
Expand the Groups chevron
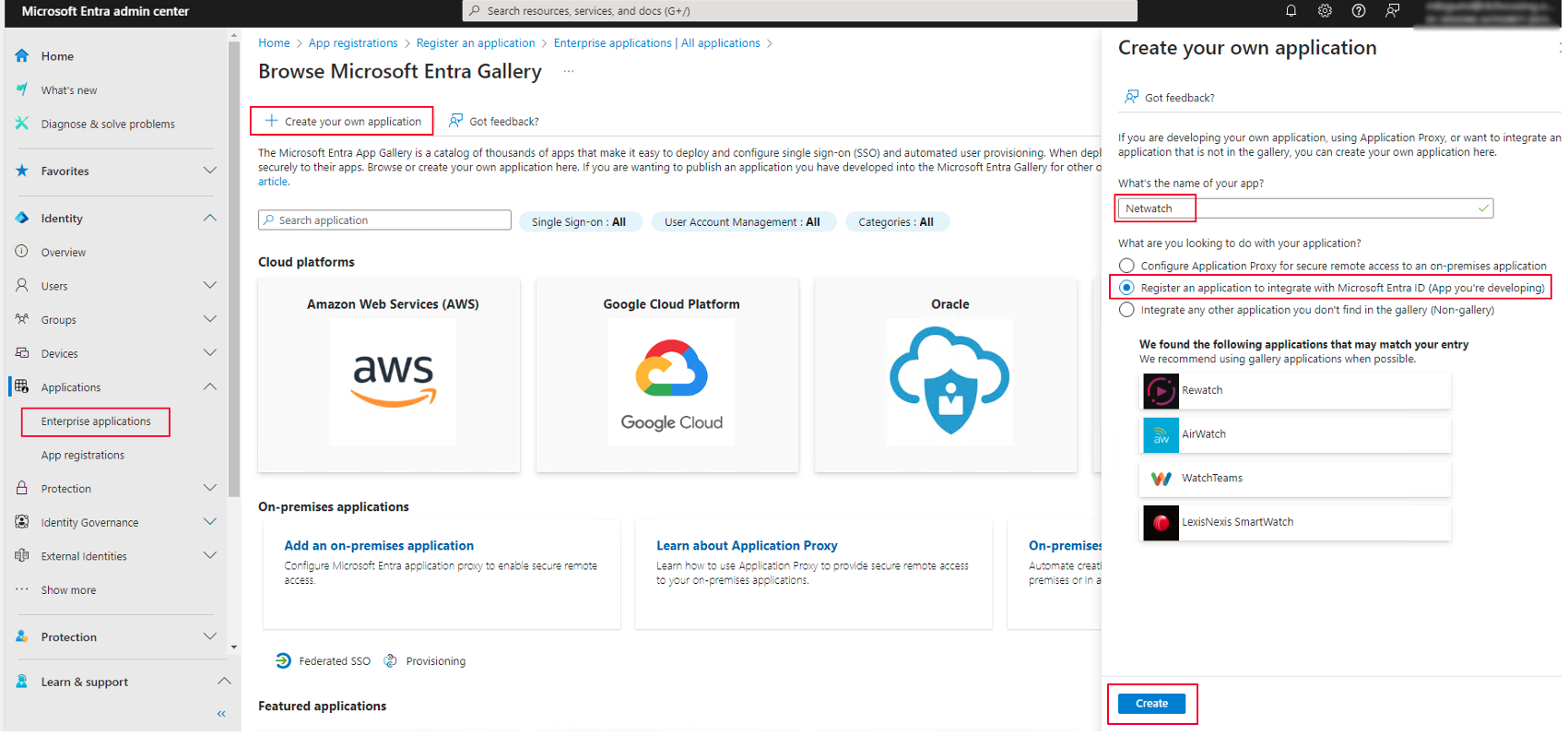[210, 319]
